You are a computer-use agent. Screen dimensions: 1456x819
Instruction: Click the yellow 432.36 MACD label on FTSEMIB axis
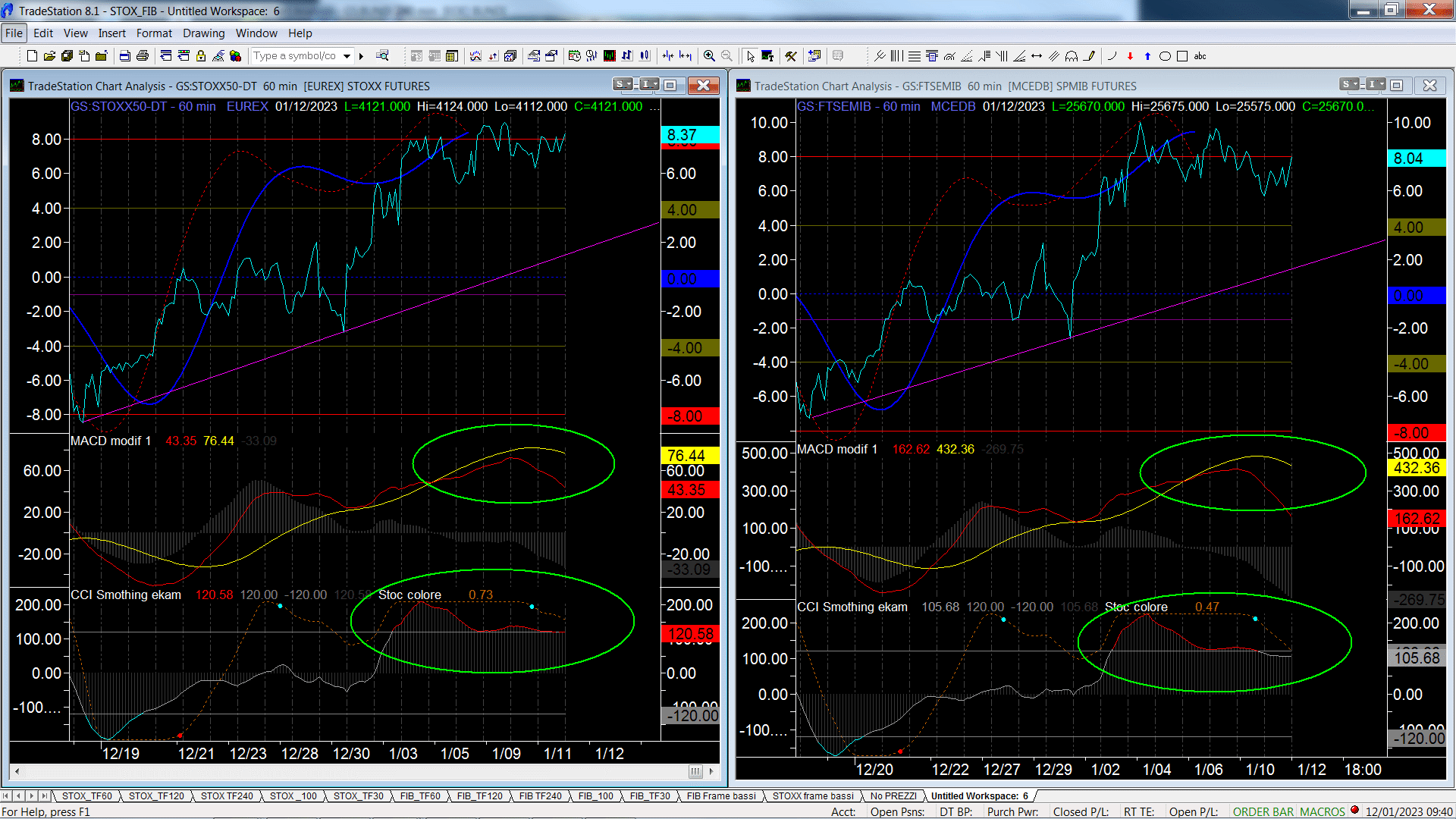coord(1417,468)
